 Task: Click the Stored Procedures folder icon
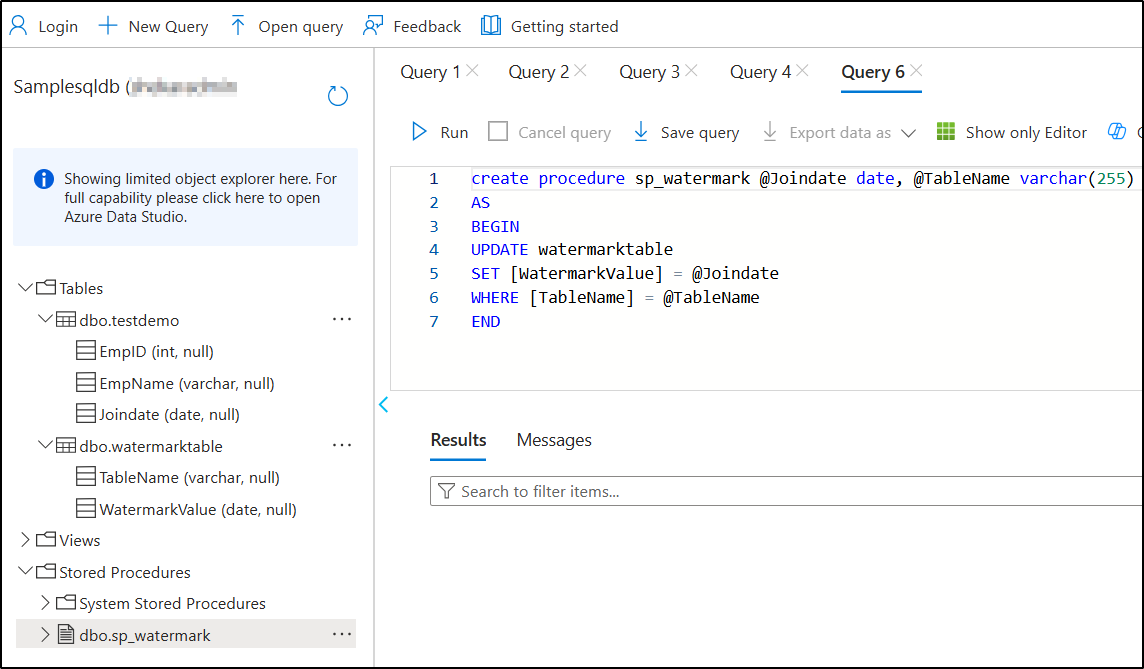coord(46,571)
